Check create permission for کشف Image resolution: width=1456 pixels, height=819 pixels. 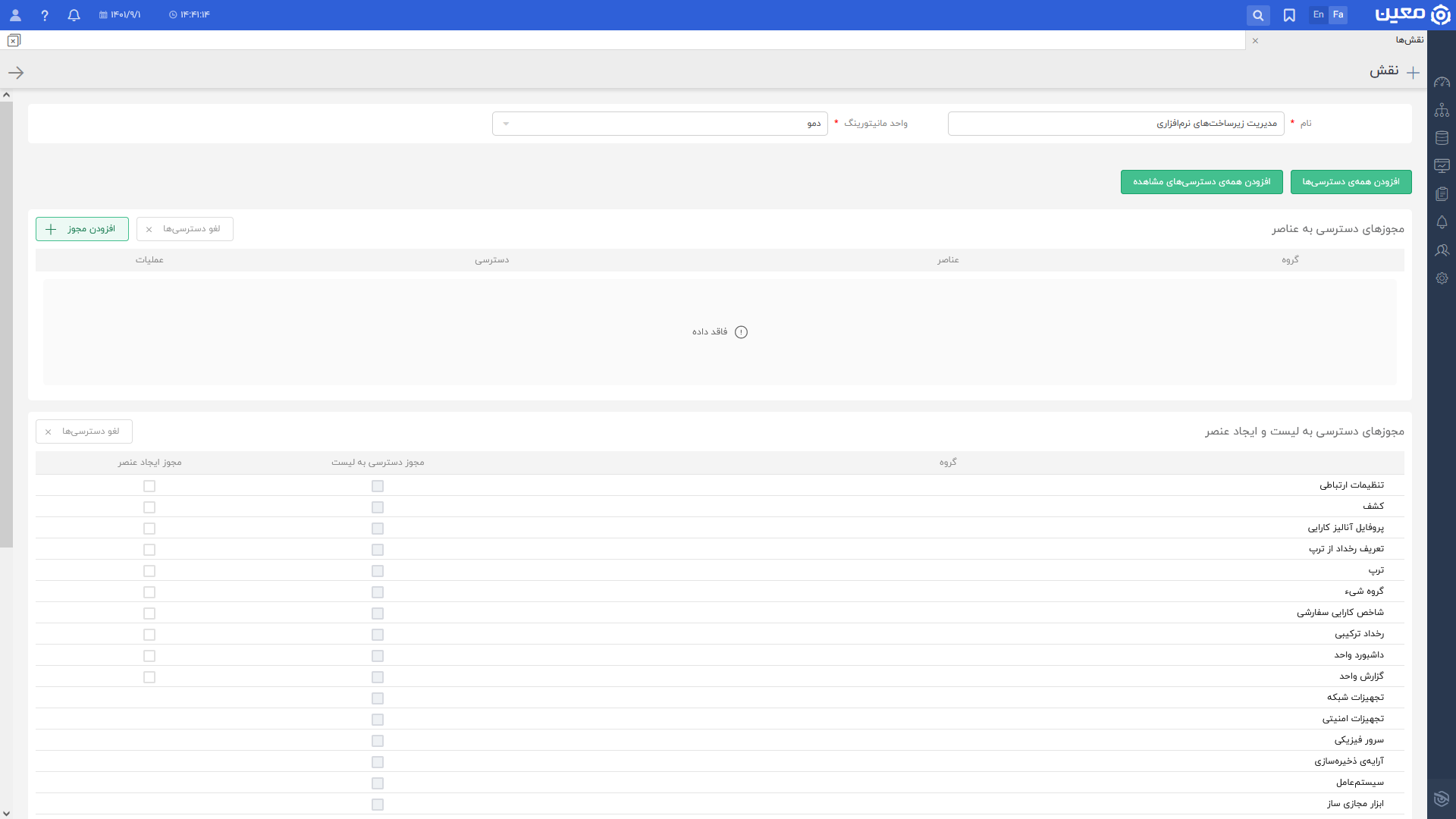click(x=149, y=507)
